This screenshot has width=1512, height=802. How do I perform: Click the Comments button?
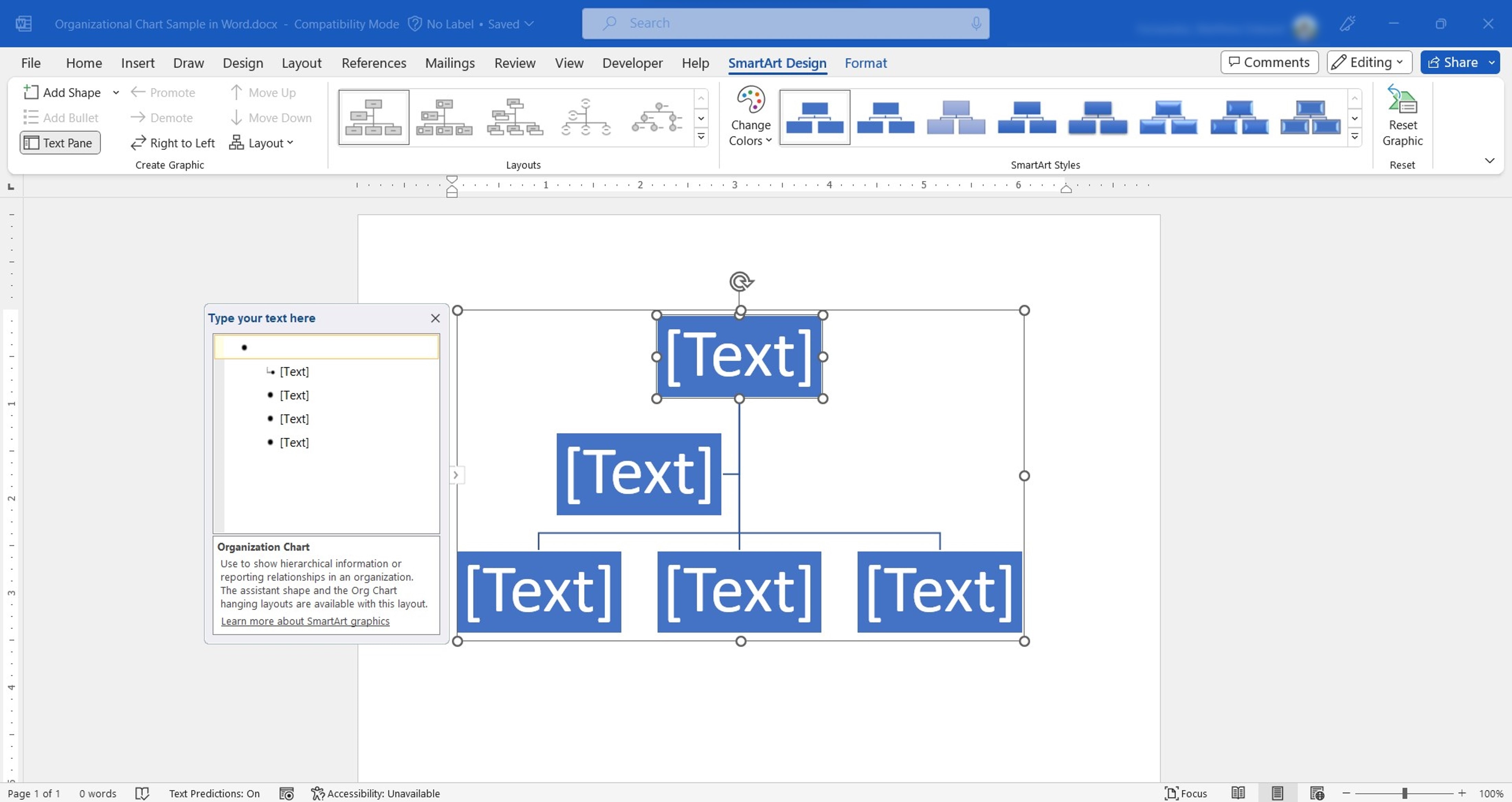point(1269,62)
